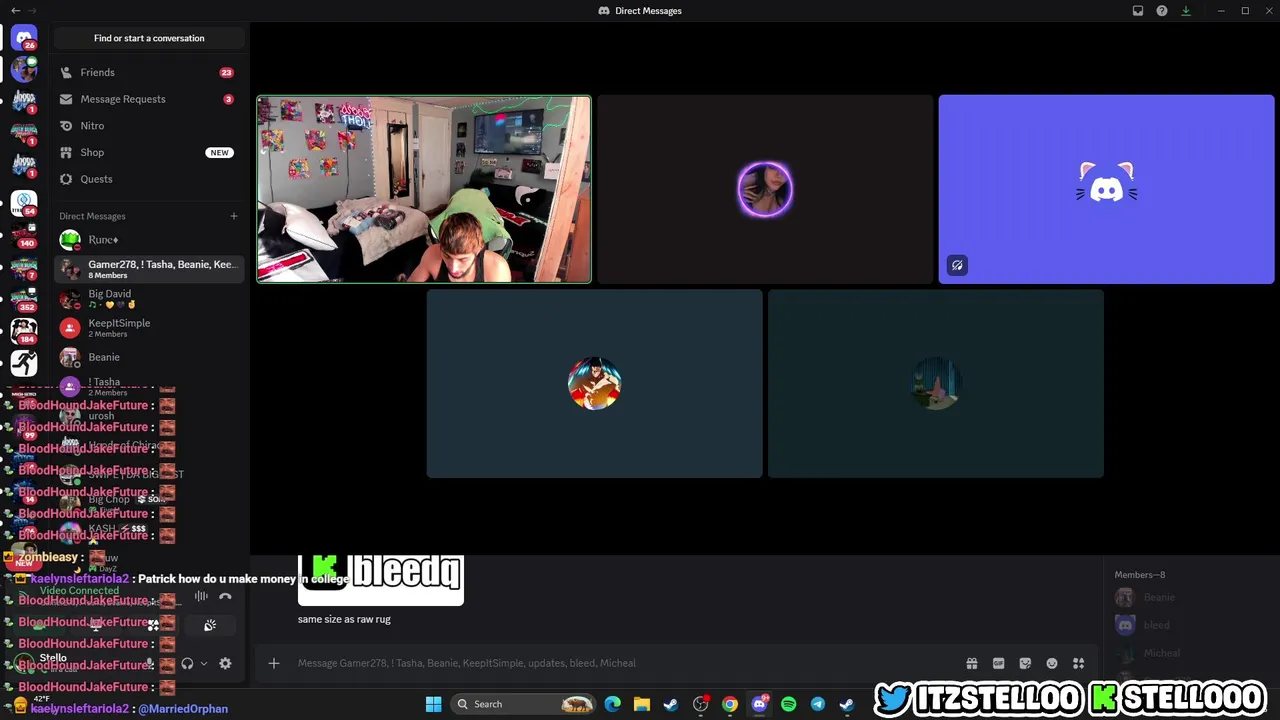The height and width of the screenshot is (720, 1280).
Task: Expand audio output options chevron
Action: point(204,663)
